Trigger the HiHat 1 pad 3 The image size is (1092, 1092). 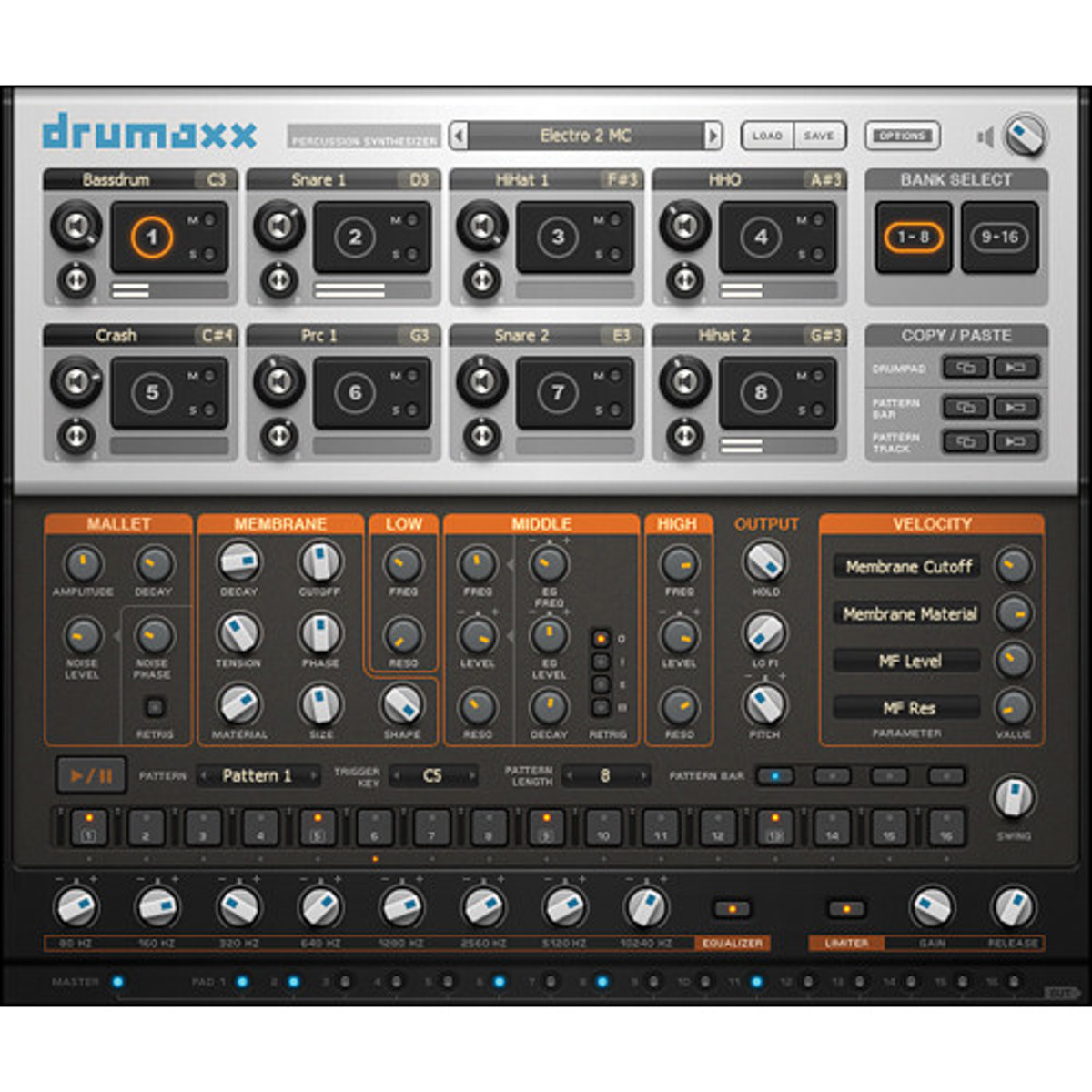click(x=558, y=238)
